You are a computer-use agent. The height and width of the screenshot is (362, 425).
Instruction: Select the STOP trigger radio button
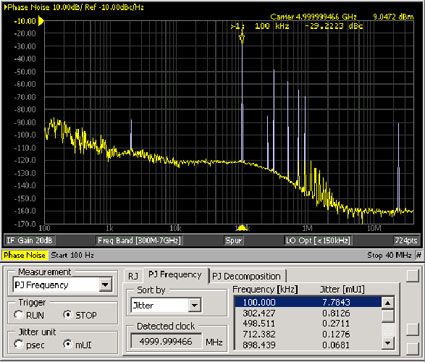click(68, 315)
